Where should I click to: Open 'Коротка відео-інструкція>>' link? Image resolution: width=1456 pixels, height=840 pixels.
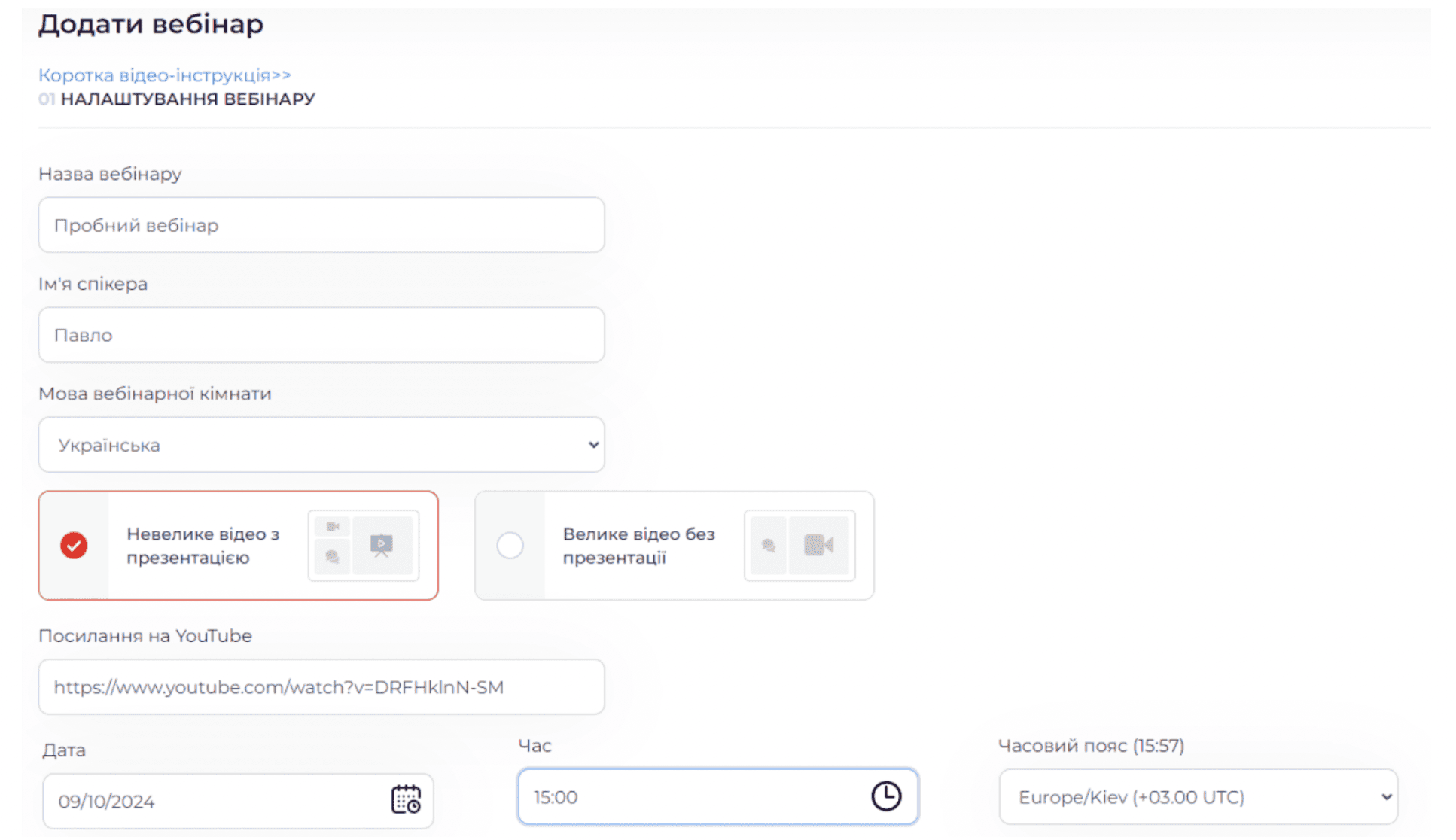pyautogui.click(x=164, y=75)
